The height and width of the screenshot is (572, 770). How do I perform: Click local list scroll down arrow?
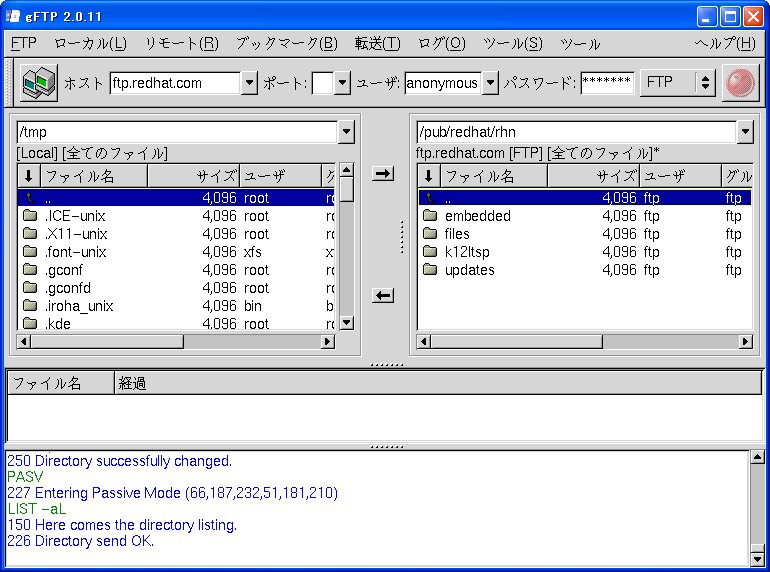347,323
